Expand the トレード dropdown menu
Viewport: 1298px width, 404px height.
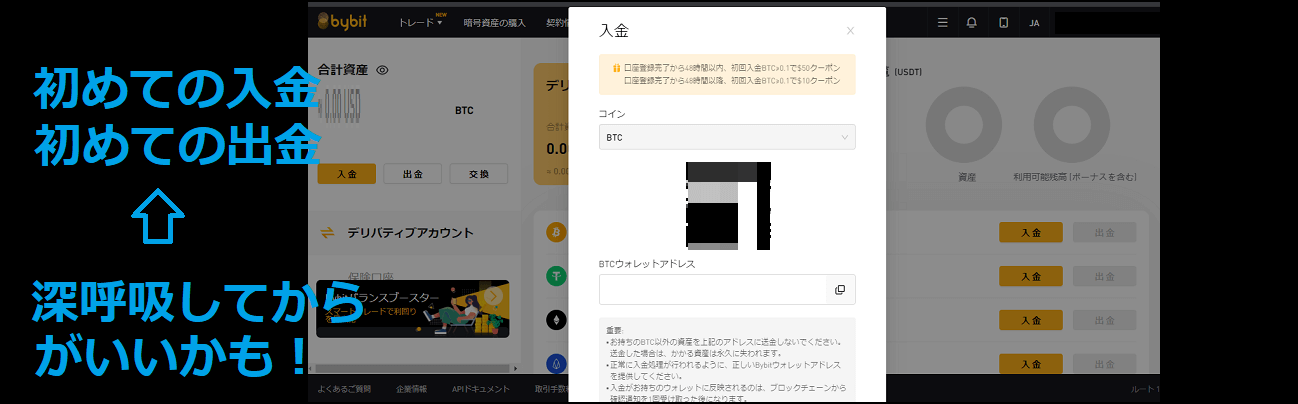click(x=420, y=22)
